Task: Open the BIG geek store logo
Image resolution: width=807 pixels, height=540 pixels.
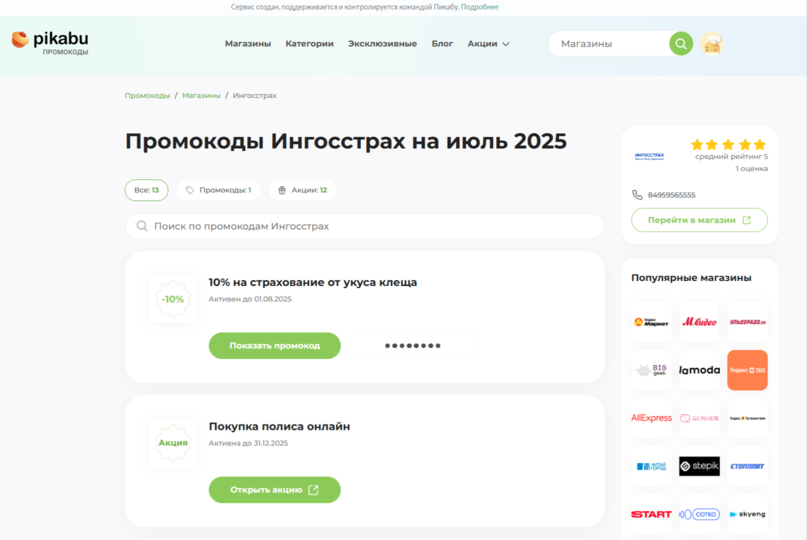Action: click(x=651, y=370)
